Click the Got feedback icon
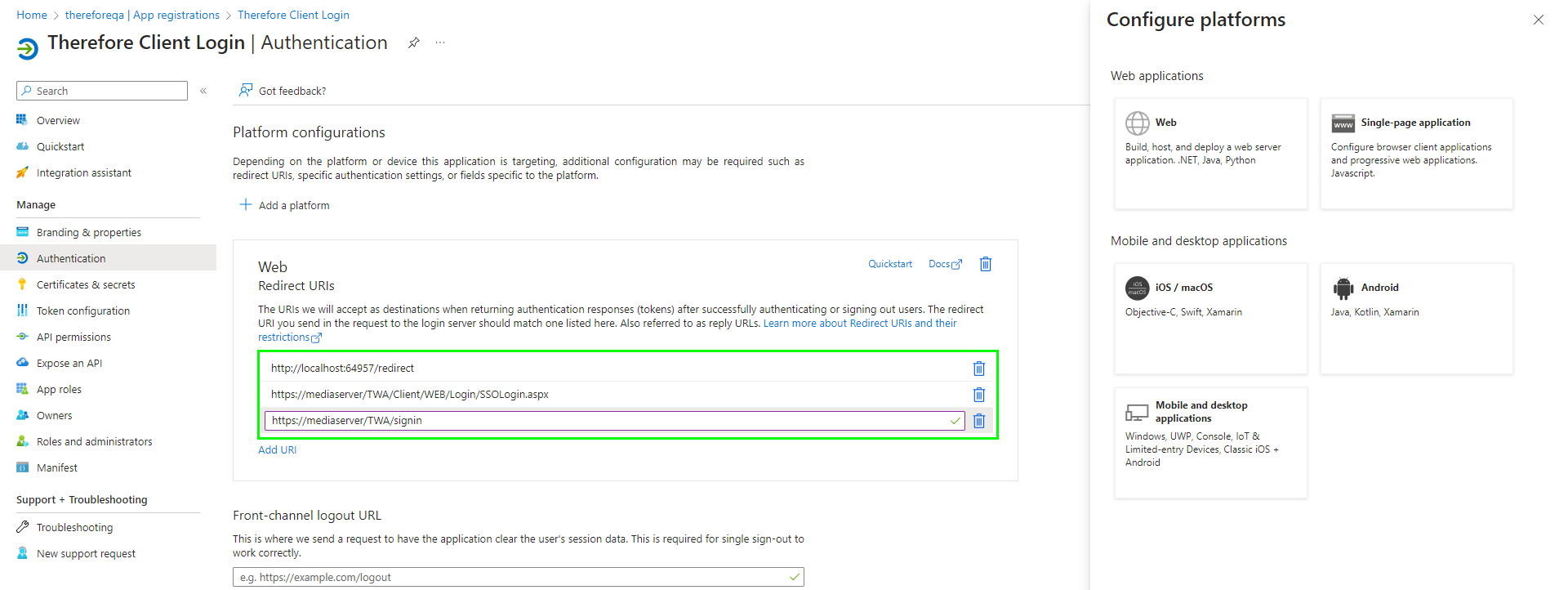This screenshot has width=1568, height=590. pyautogui.click(x=245, y=90)
